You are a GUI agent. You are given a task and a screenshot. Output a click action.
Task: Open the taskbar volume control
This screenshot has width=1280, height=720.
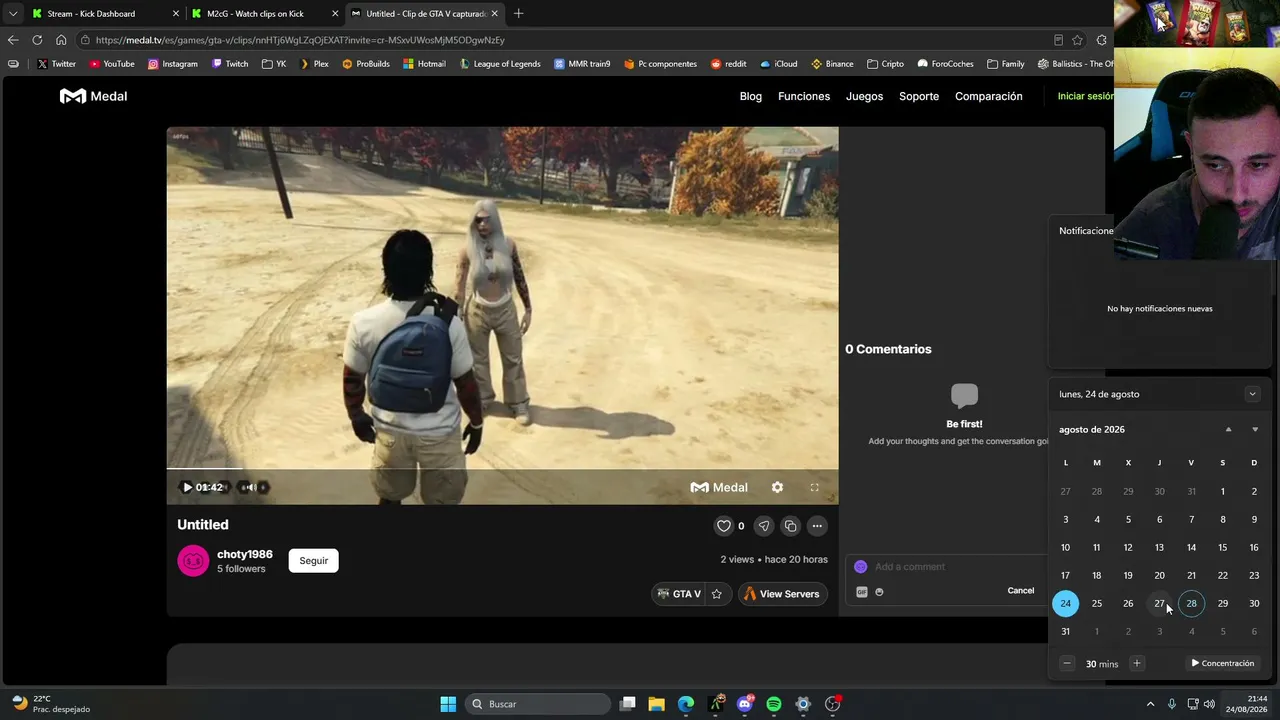tap(1209, 704)
